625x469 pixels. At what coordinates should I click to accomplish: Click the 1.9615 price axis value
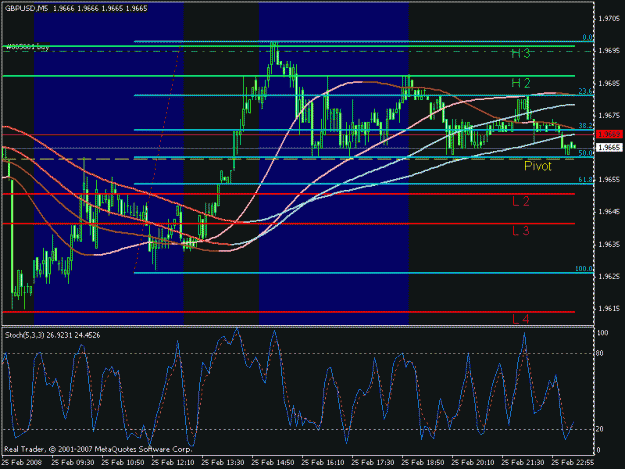(609, 308)
